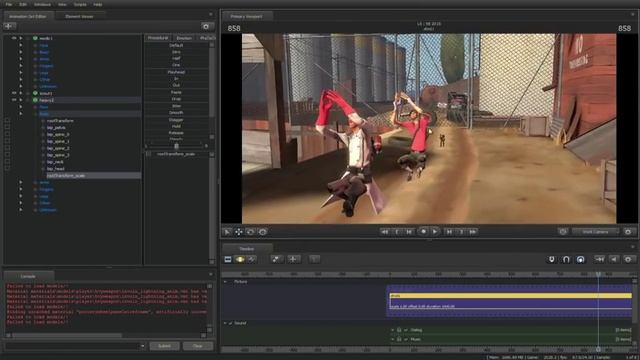
Task: Click the console Clear button
Action: [x=198, y=346]
